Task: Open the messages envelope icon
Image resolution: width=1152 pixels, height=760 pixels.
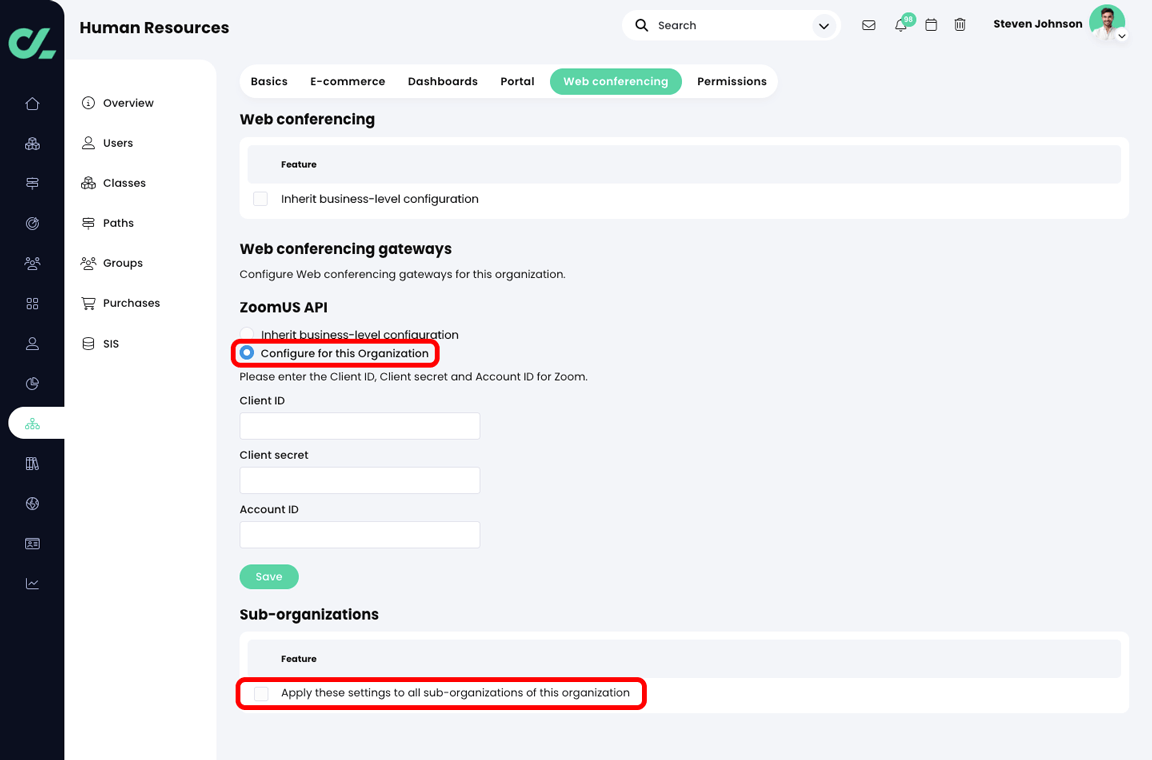Action: tap(868, 25)
